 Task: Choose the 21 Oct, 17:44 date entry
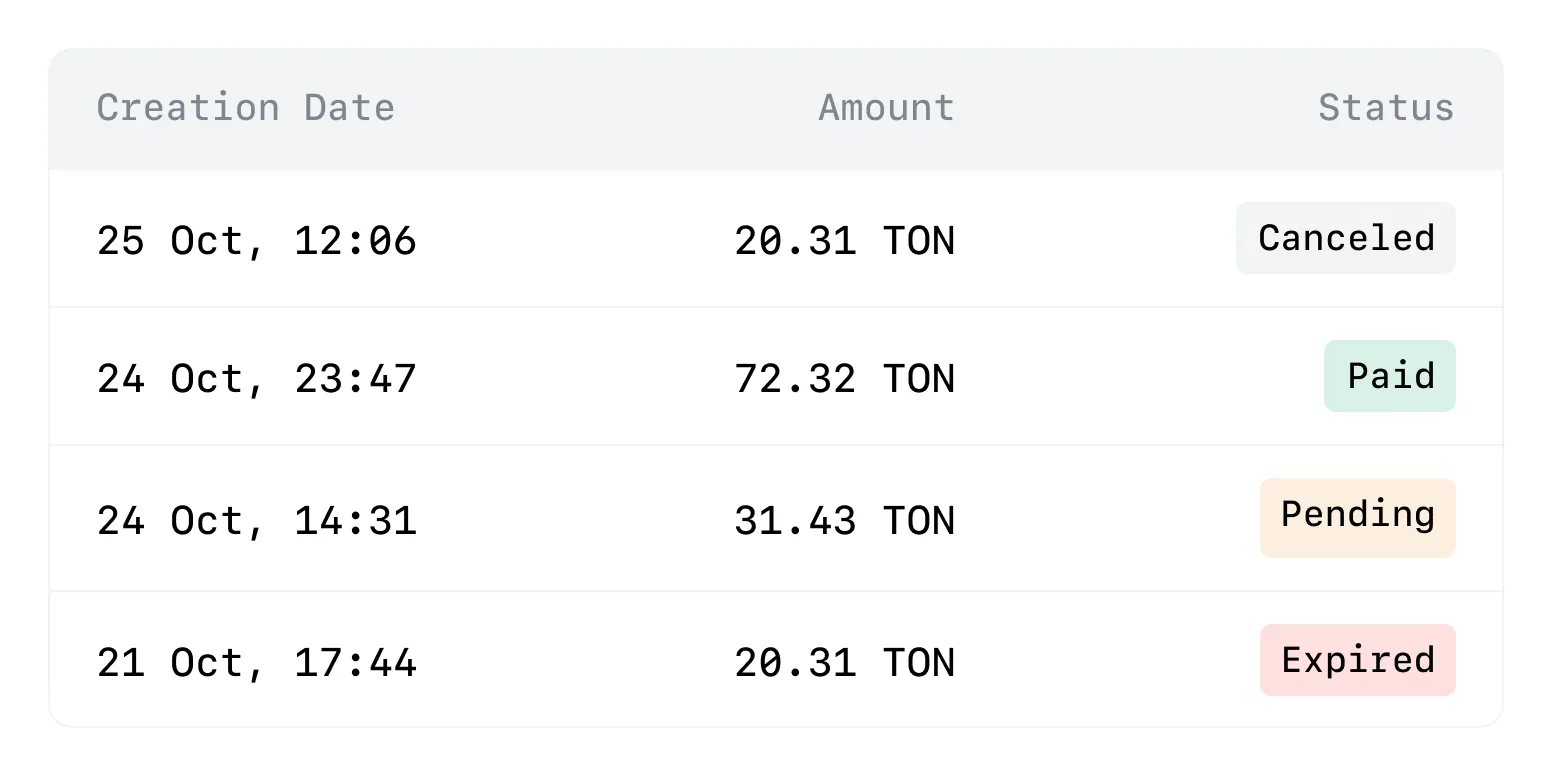256,663
